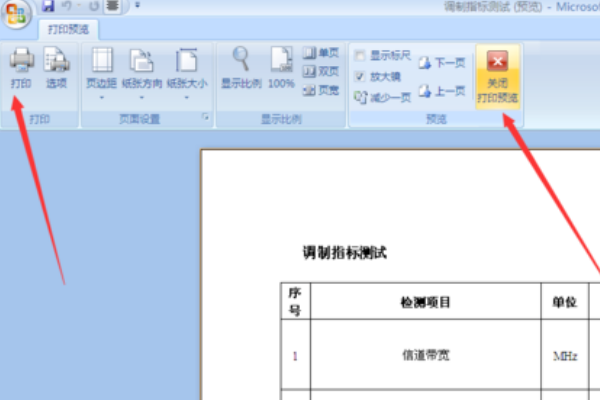Screen dimensions: 600x400
Task: Toggle the 放大镜 magnifier checkbox
Action: point(360,77)
